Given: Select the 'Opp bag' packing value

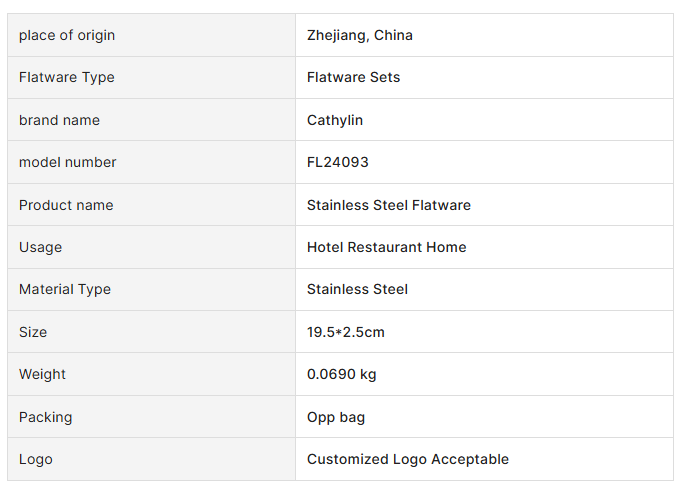Looking at the screenshot, I should click(x=336, y=417).
